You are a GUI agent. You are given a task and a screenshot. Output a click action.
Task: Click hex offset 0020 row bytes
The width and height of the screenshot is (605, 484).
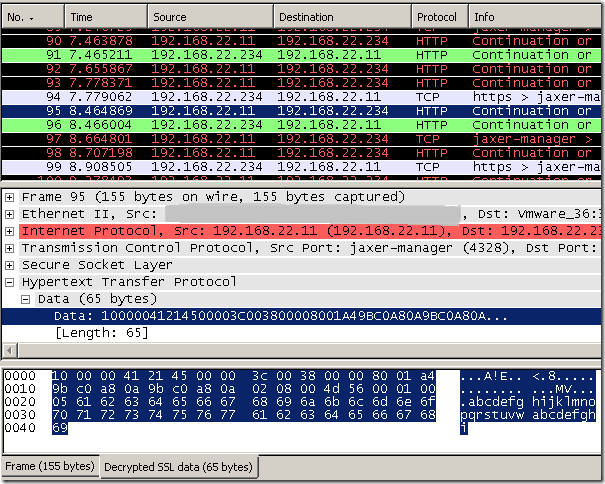tap(243, 402)
